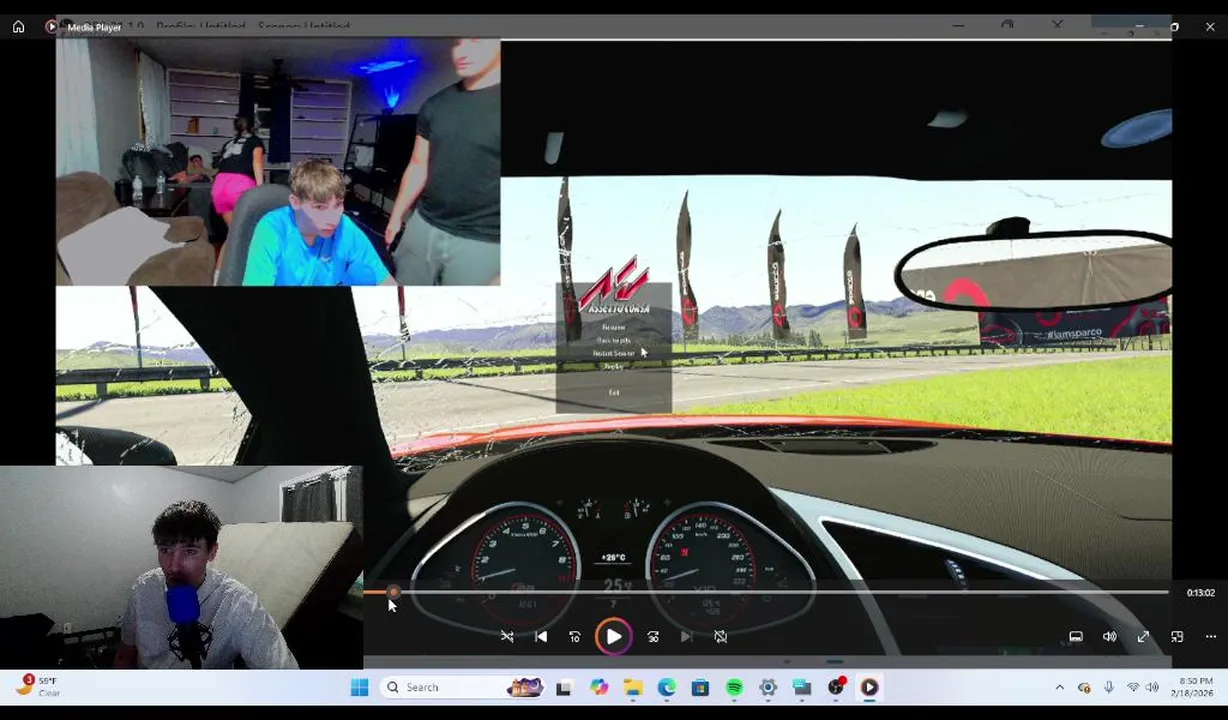Open File Explorer from the taskbar
Image resolution: width=1228 pixels, height=720 pixels.
[x=633, y=687]
